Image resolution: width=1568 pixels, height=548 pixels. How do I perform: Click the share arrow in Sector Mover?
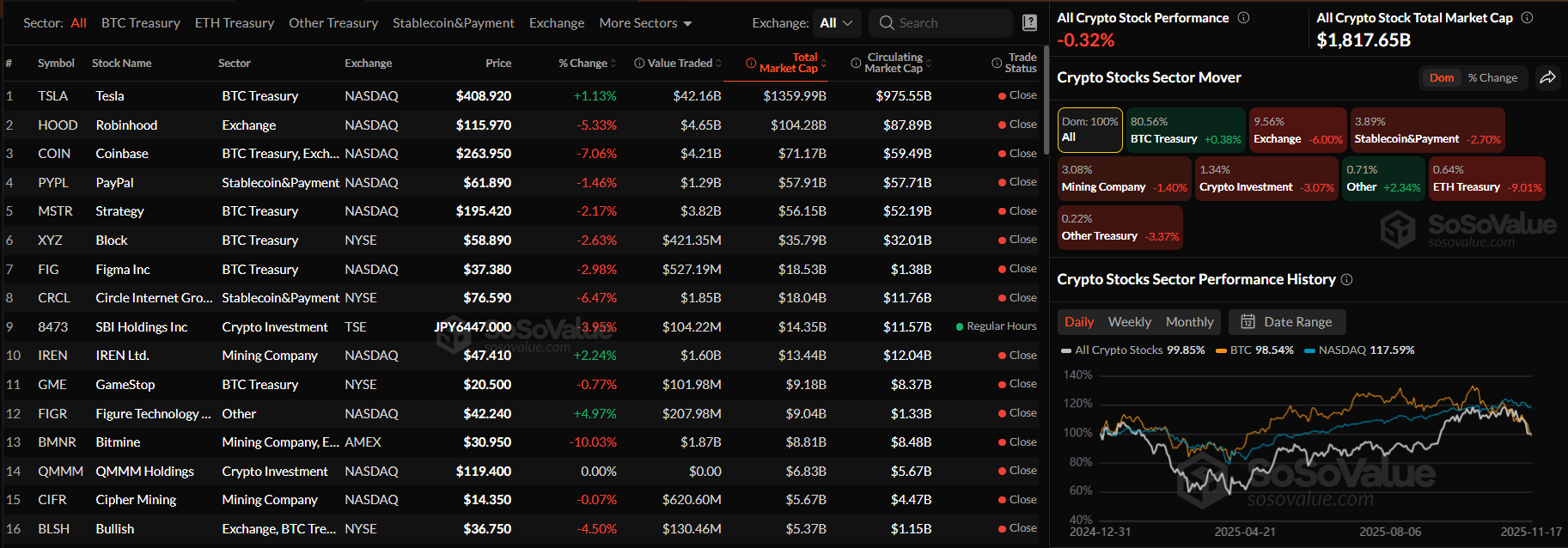(x=1547, y=77)
